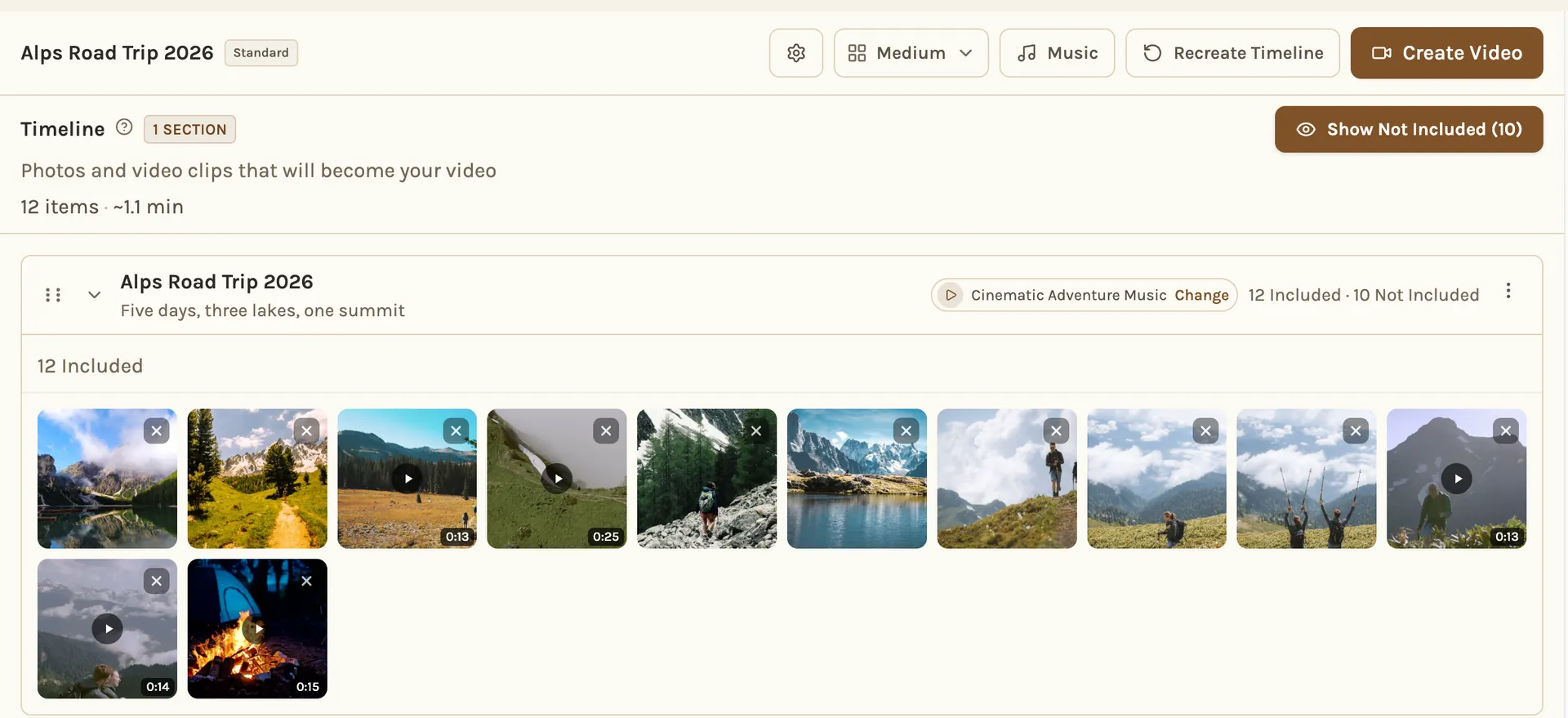Remove the rocky forest hiker photo
This screenshot has height=718, width=1568.
756,430
